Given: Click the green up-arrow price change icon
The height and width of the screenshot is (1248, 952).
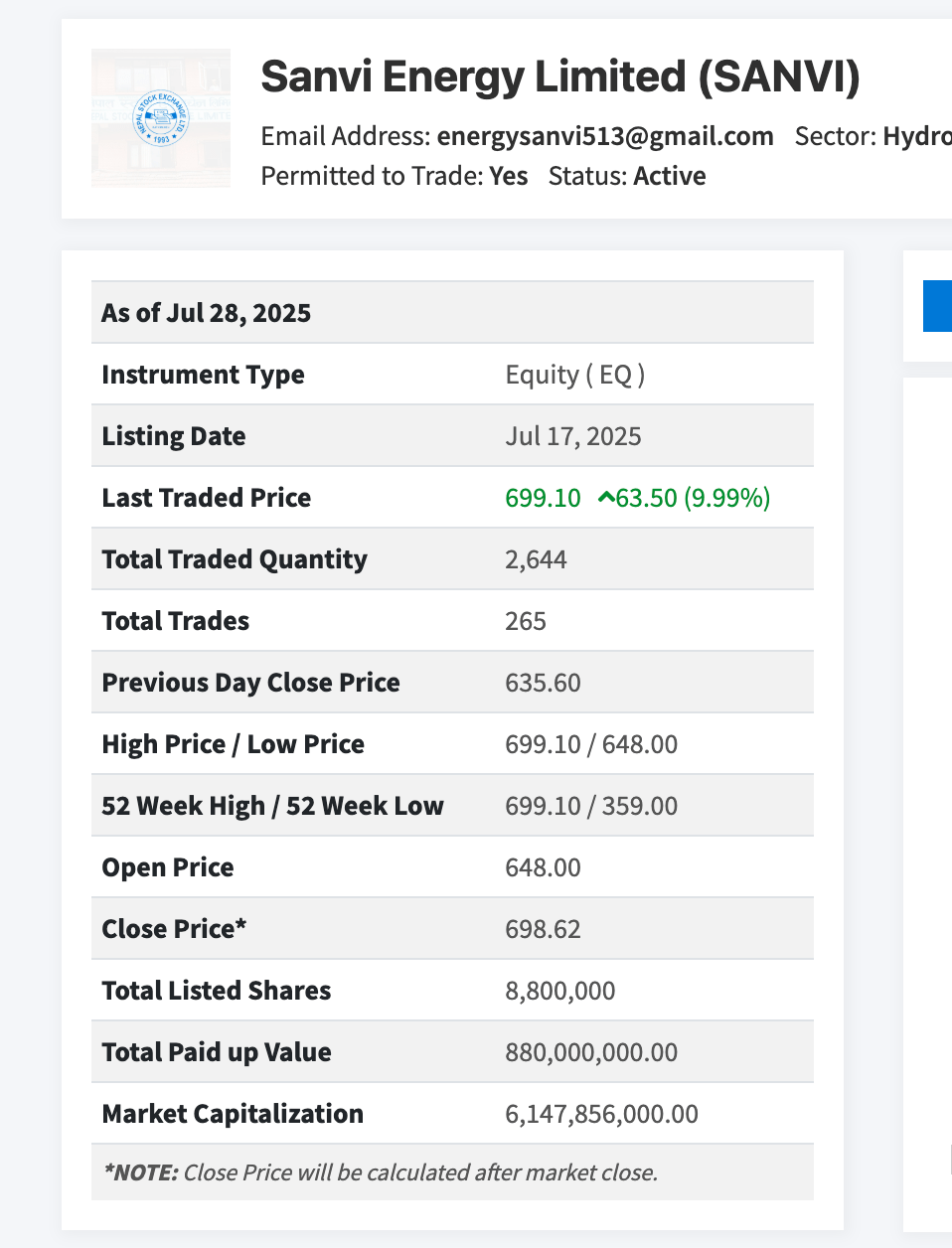Looking at the screenshot, I should tap(605, 498).
